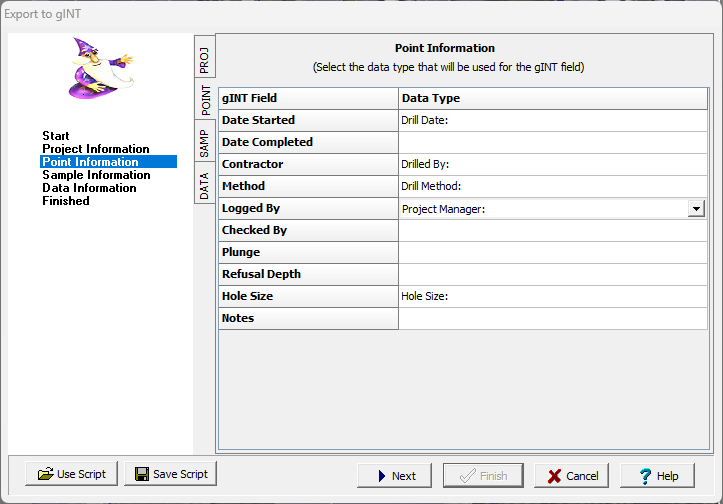
Task: Click the Use Script button
Action: [x=72, y=474]
